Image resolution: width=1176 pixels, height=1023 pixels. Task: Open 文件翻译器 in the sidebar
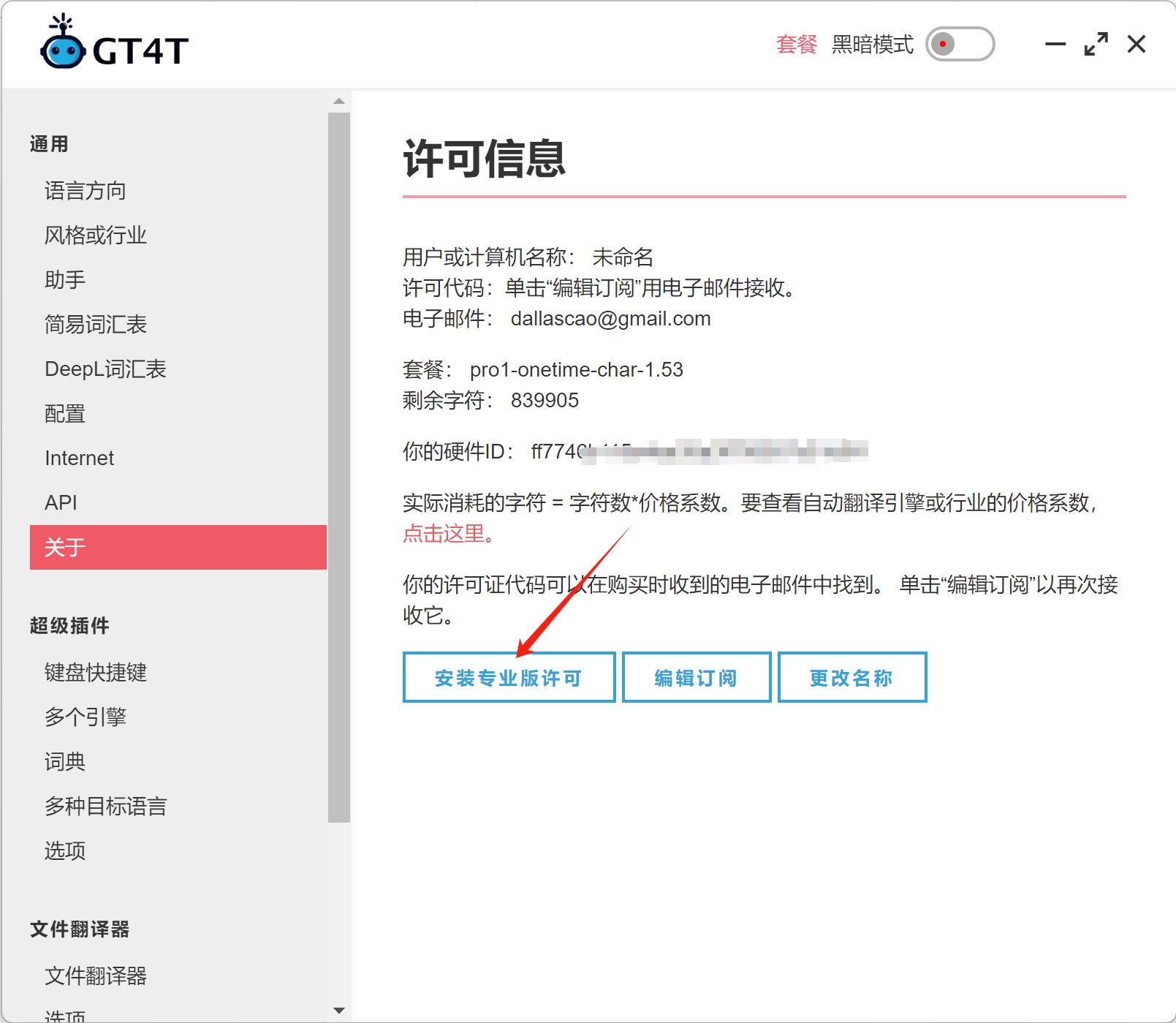tap(94, 976)
